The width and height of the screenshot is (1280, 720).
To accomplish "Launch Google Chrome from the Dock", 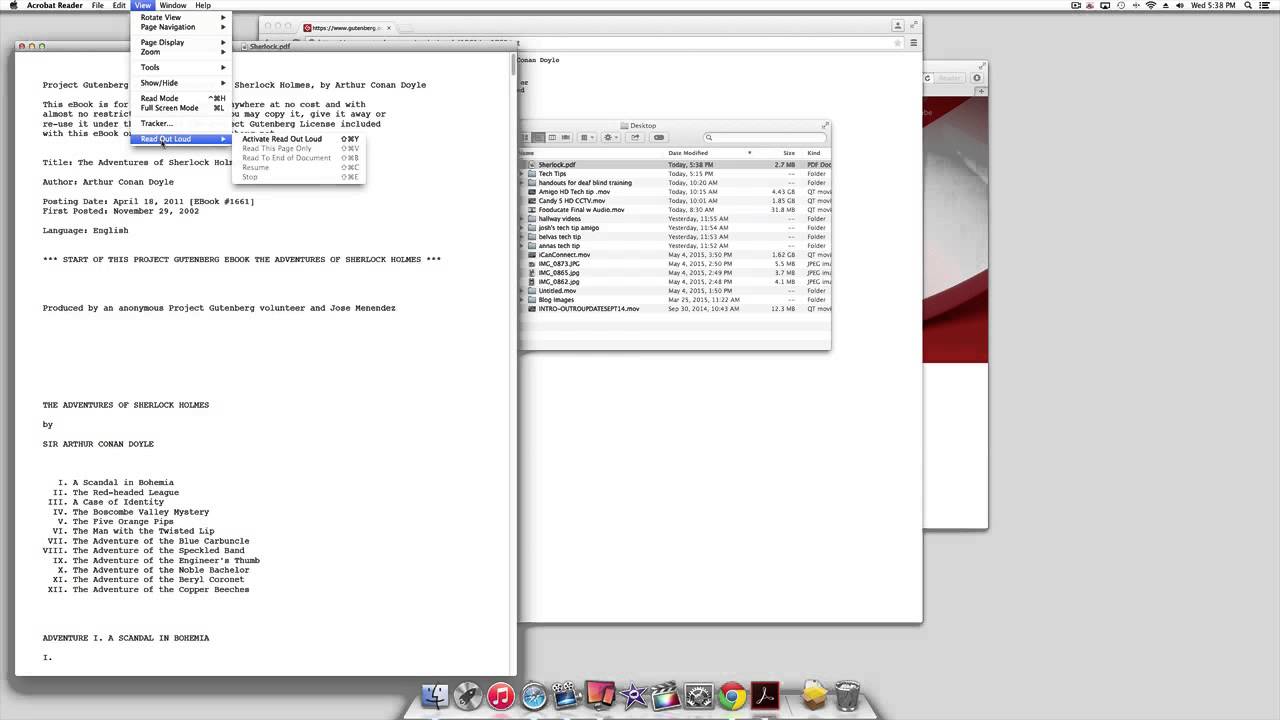I will [x=732, y=696].
